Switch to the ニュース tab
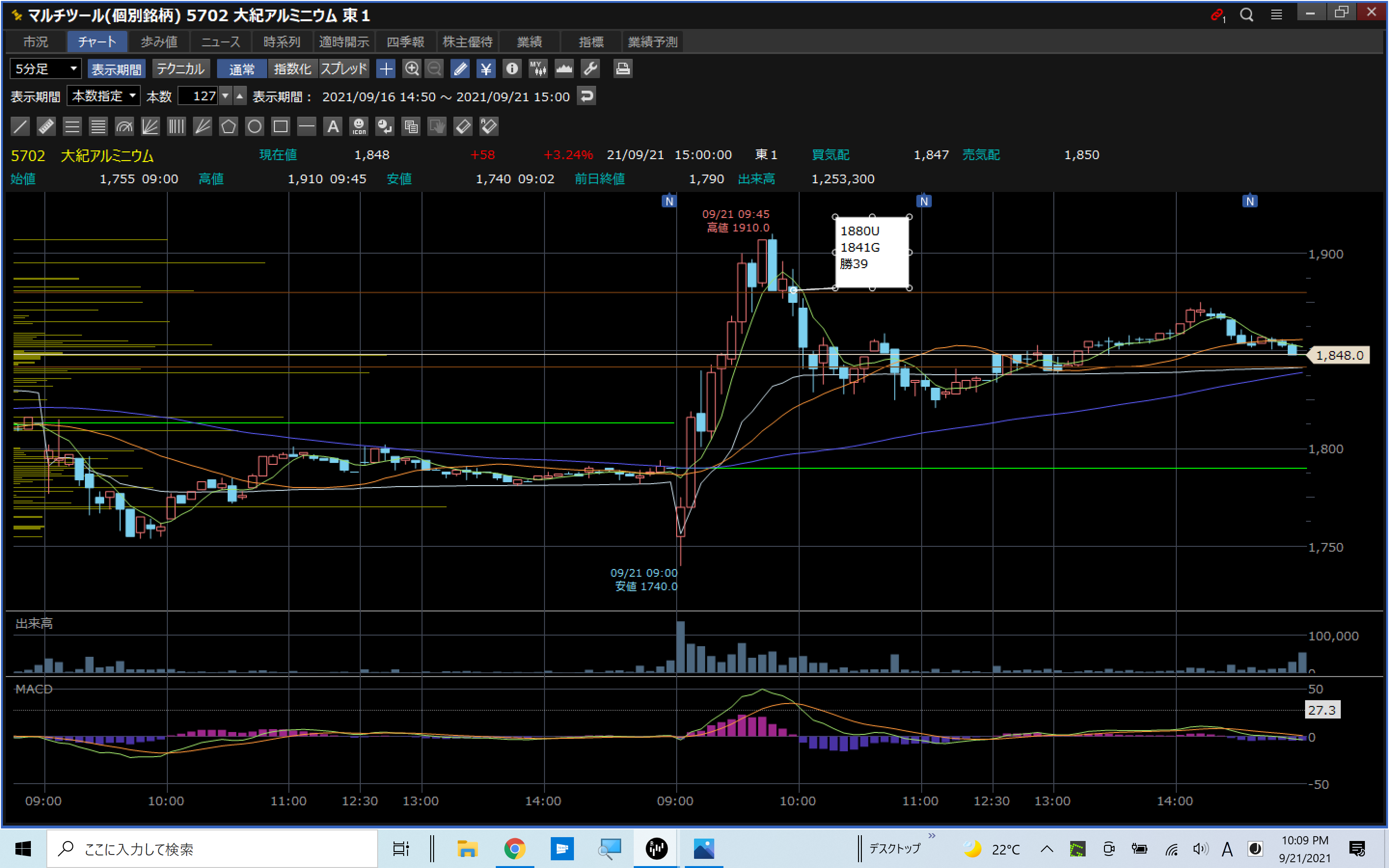This screenshot has width=1389, height=868. coord(220,42)
